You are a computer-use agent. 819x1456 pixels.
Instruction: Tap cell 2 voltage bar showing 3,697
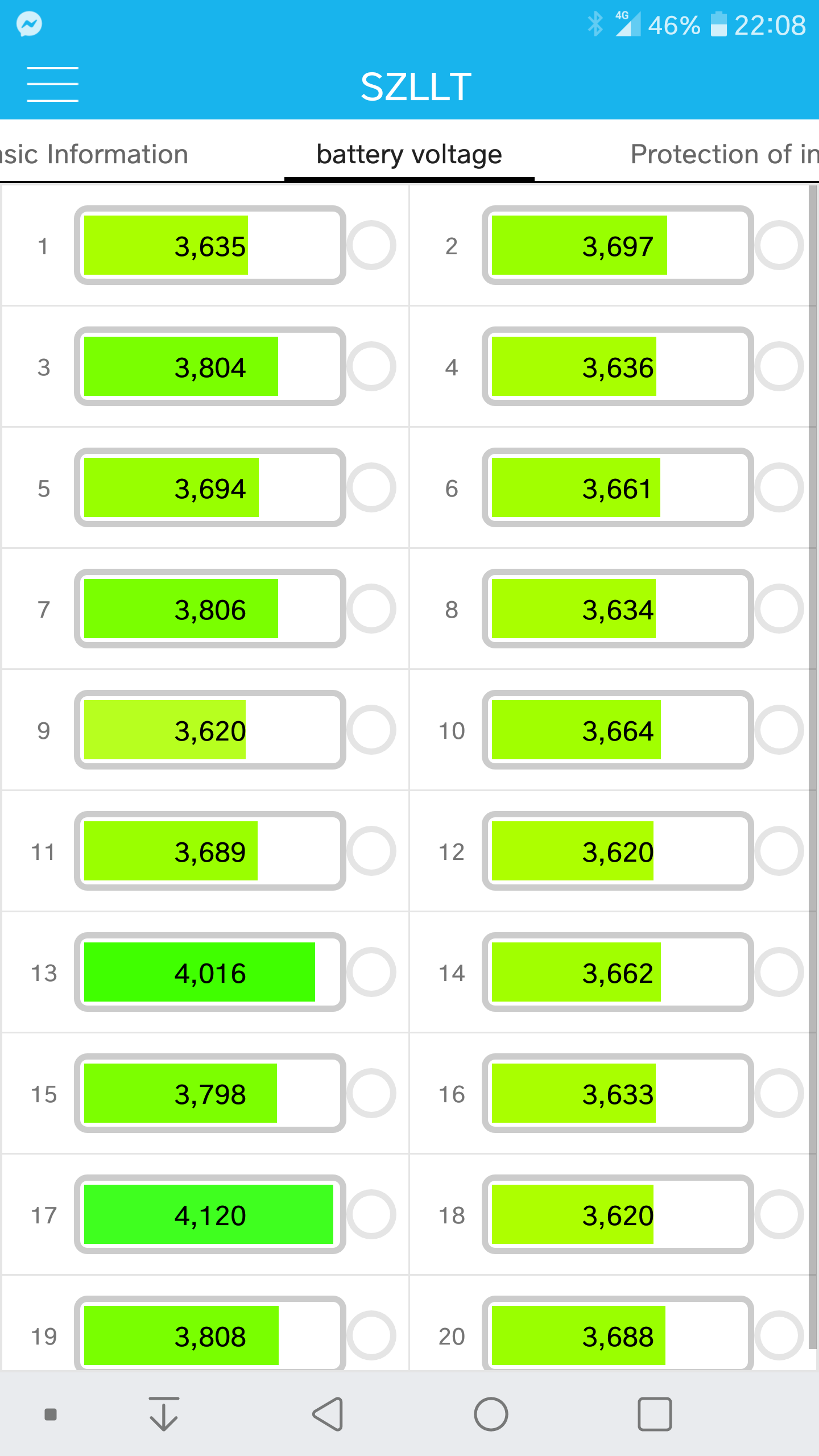(x=618, y=245)
